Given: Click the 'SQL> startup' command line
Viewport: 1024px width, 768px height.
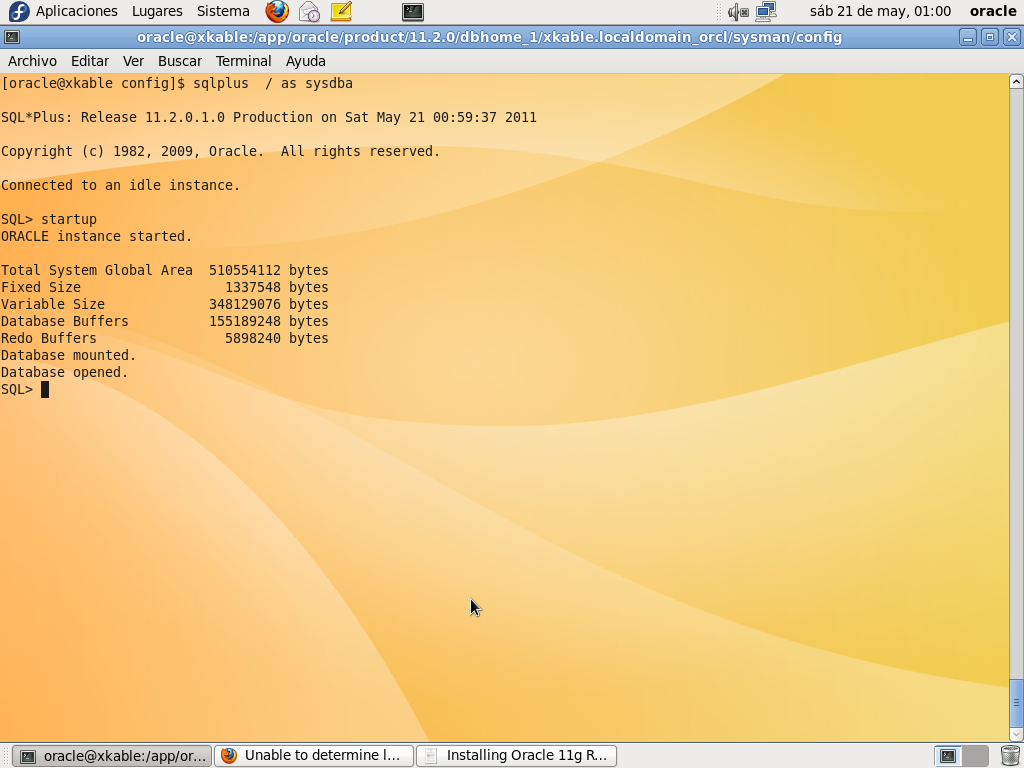Looking at the screenshot, I should (49, 219).
